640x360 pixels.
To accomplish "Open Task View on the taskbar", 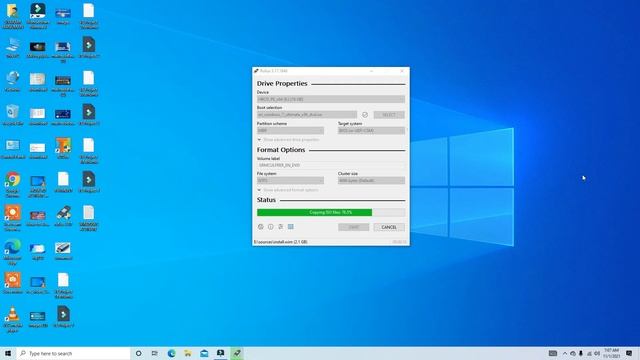I will [x=155, y=353].
